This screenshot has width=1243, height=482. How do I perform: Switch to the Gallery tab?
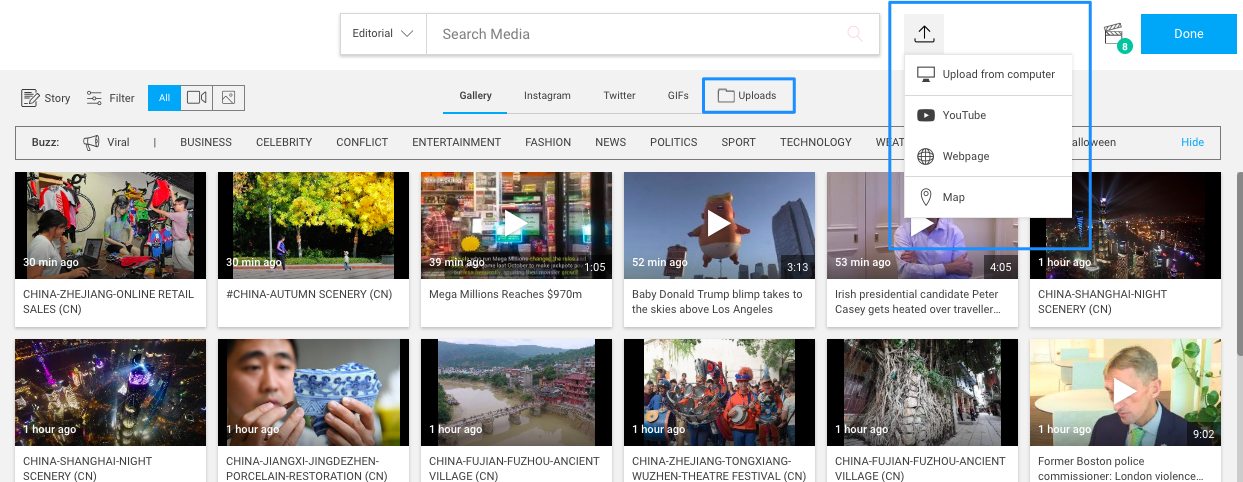coord(476,96)
